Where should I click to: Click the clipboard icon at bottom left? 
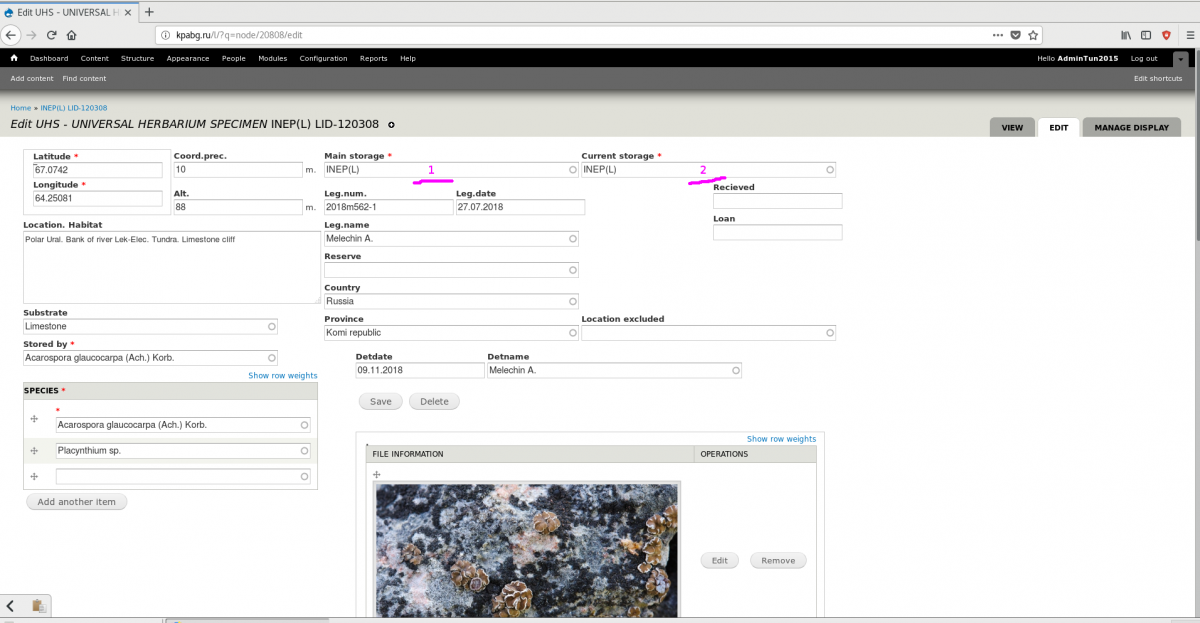38,606
